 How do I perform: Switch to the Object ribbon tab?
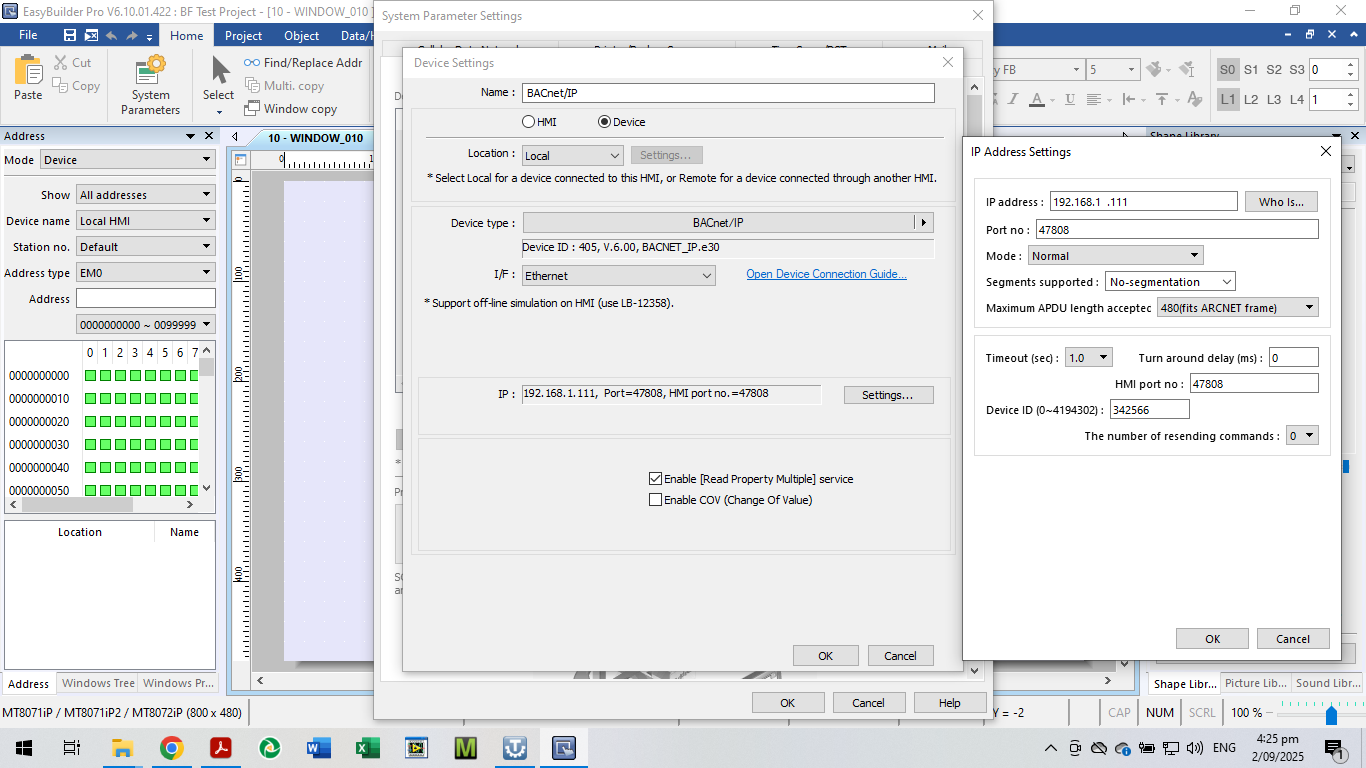click(302, 35)
